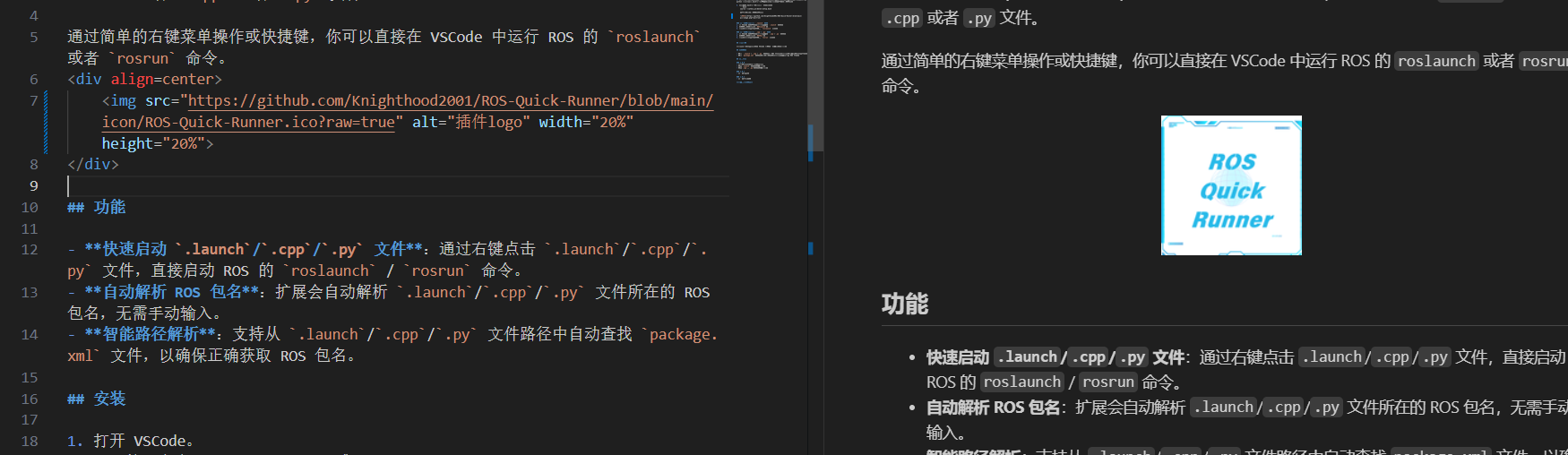1568x455 pixels.
Task: Click the editor minimap overview
Action: [771, 45]
